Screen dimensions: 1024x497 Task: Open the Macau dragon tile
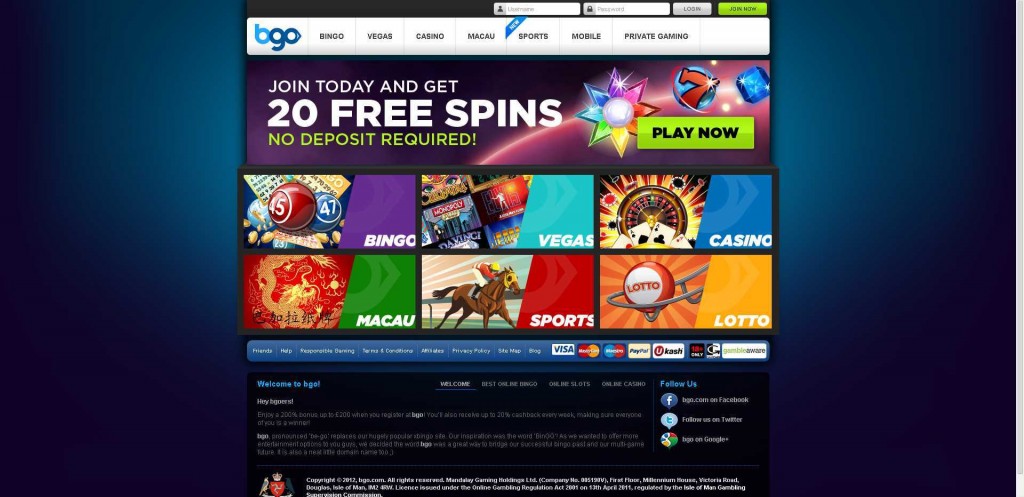[329, 292]
